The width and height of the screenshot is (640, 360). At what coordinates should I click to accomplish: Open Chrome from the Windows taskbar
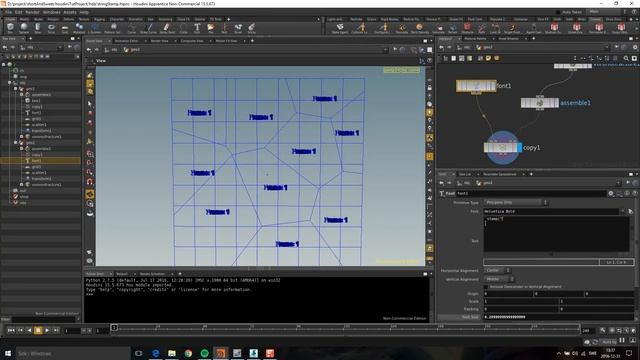coord(188,353)
